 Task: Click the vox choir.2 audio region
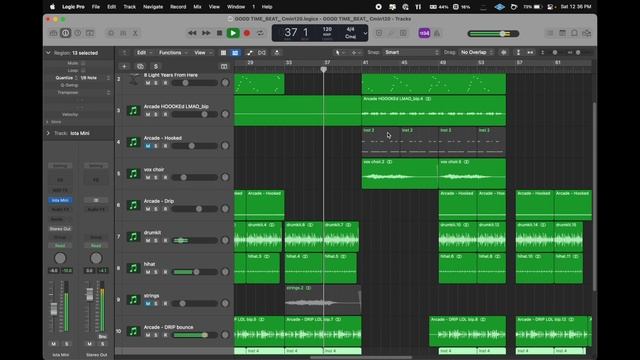click(400, 174)
